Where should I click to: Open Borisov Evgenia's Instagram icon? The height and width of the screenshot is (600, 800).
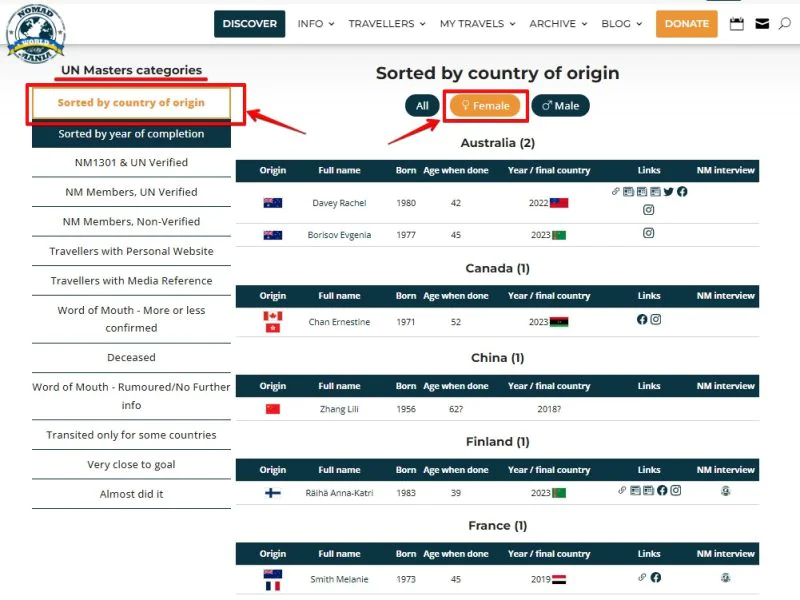[648, 233]
